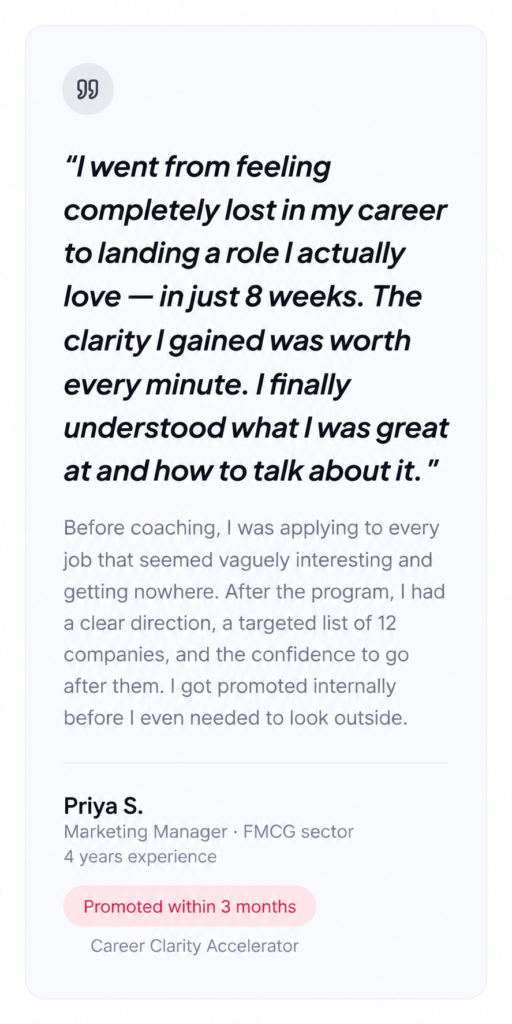The height and width of the screenshot is (1024, 512).
Task: Click "completely lost in my career" line
Action: click(255, 212)
